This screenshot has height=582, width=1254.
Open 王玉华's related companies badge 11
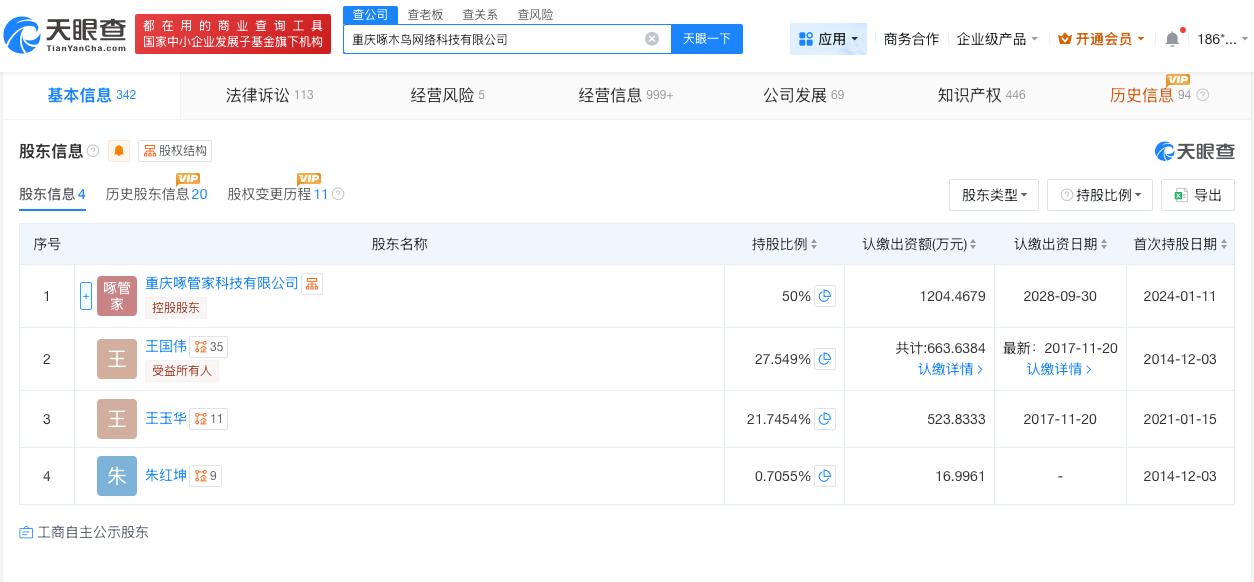209,419
